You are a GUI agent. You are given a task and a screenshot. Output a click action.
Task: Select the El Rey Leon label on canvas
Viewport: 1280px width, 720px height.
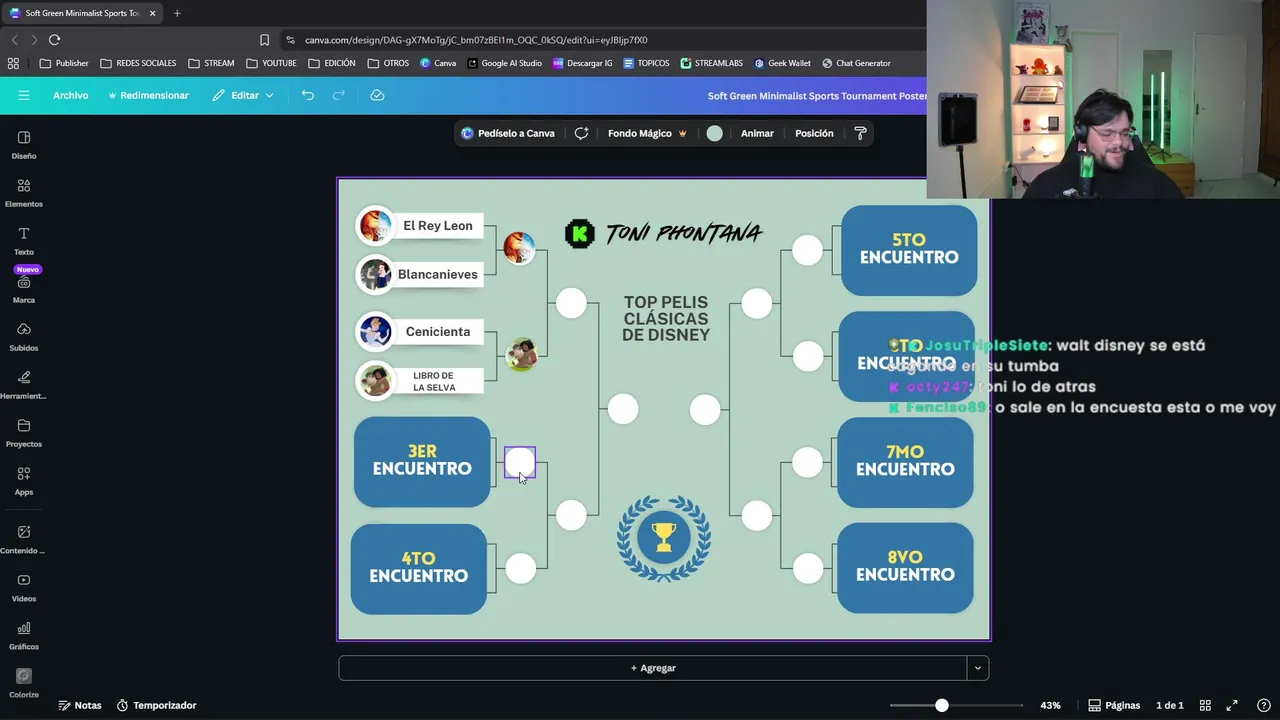pos(437,226)
